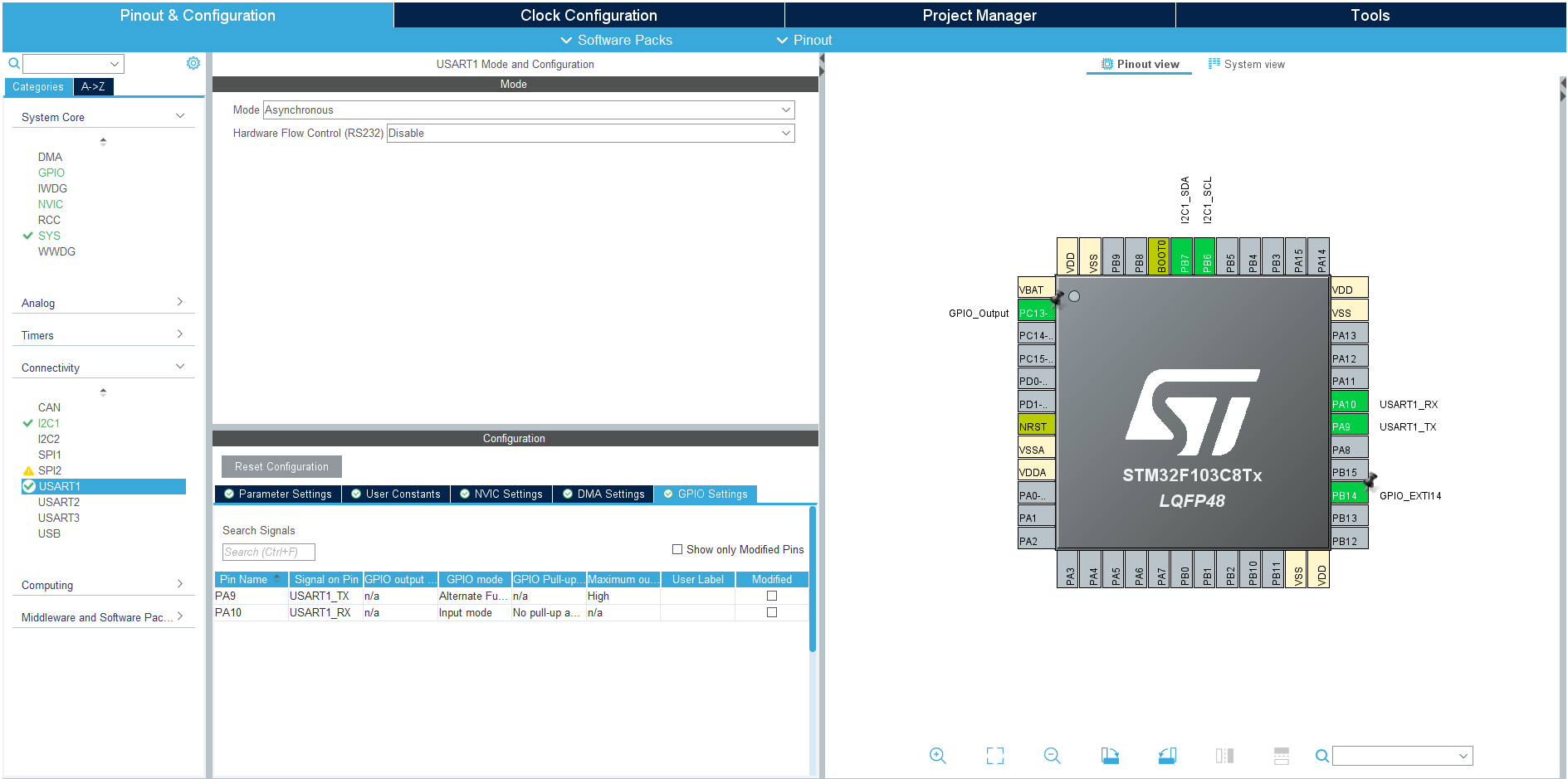Screen dimensions: 1568x779
Task: Open GPIO under System Core
Action: [x=51, y=173]
